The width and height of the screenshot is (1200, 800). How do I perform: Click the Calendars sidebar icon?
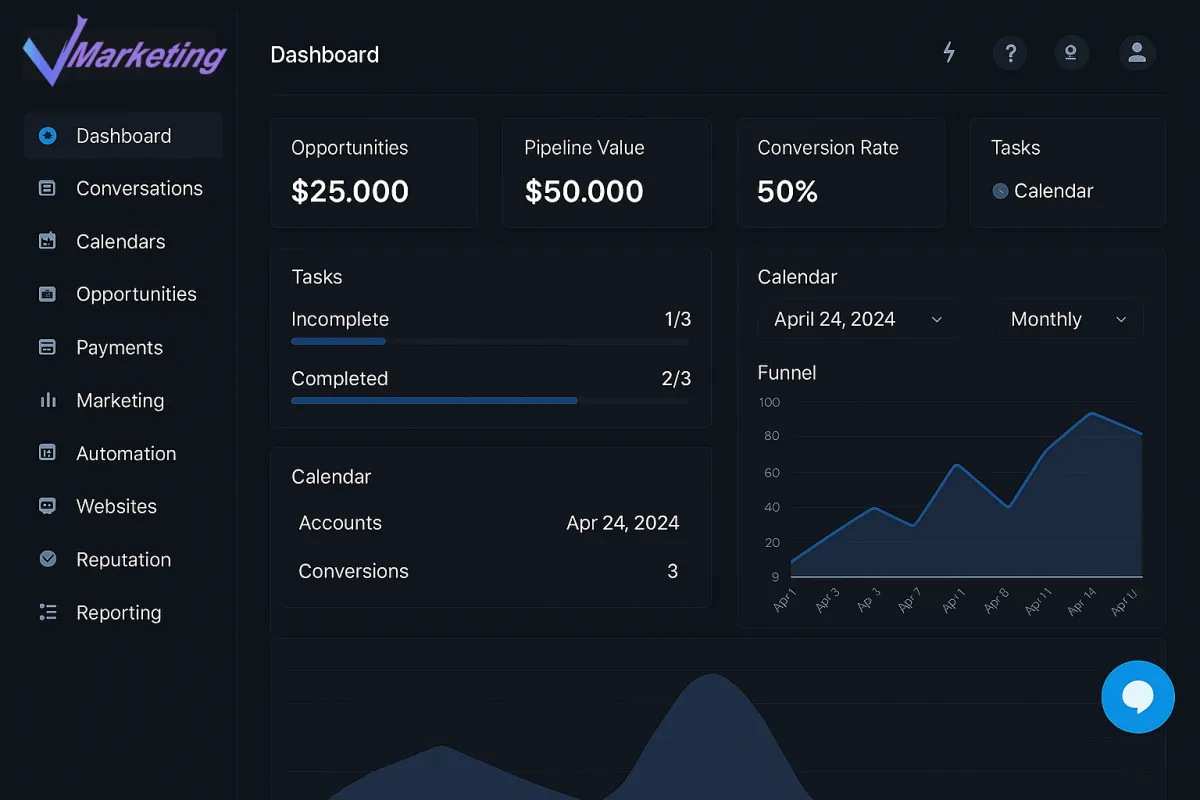(47, 241)
